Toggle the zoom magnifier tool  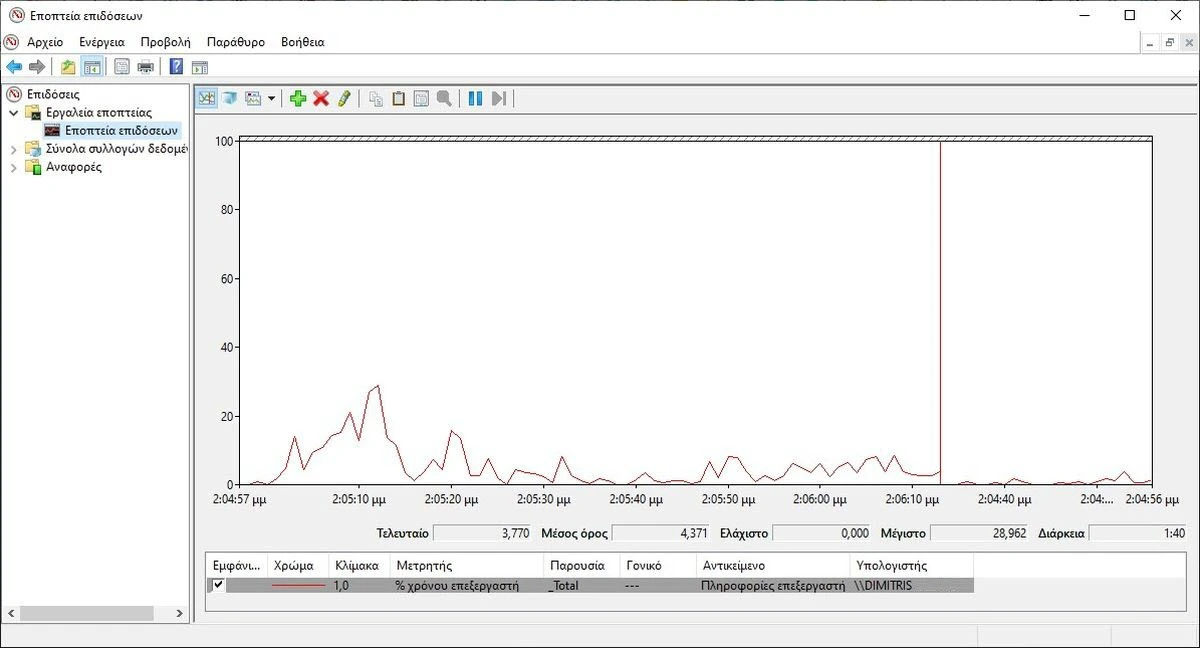point(444,97)
